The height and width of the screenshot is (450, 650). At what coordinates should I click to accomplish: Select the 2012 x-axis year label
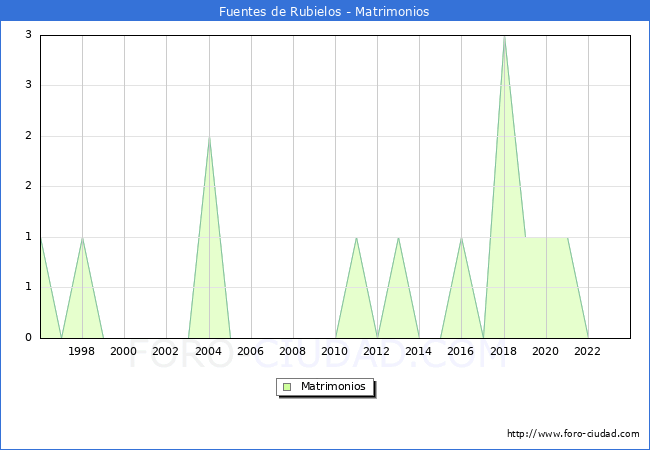[x=377, y=351]
